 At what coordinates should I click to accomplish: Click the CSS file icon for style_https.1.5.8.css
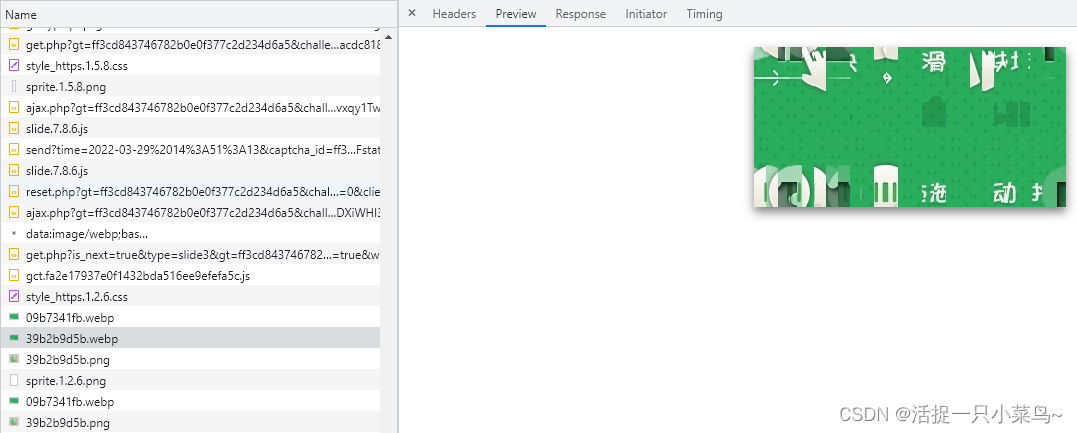[14, 66]
